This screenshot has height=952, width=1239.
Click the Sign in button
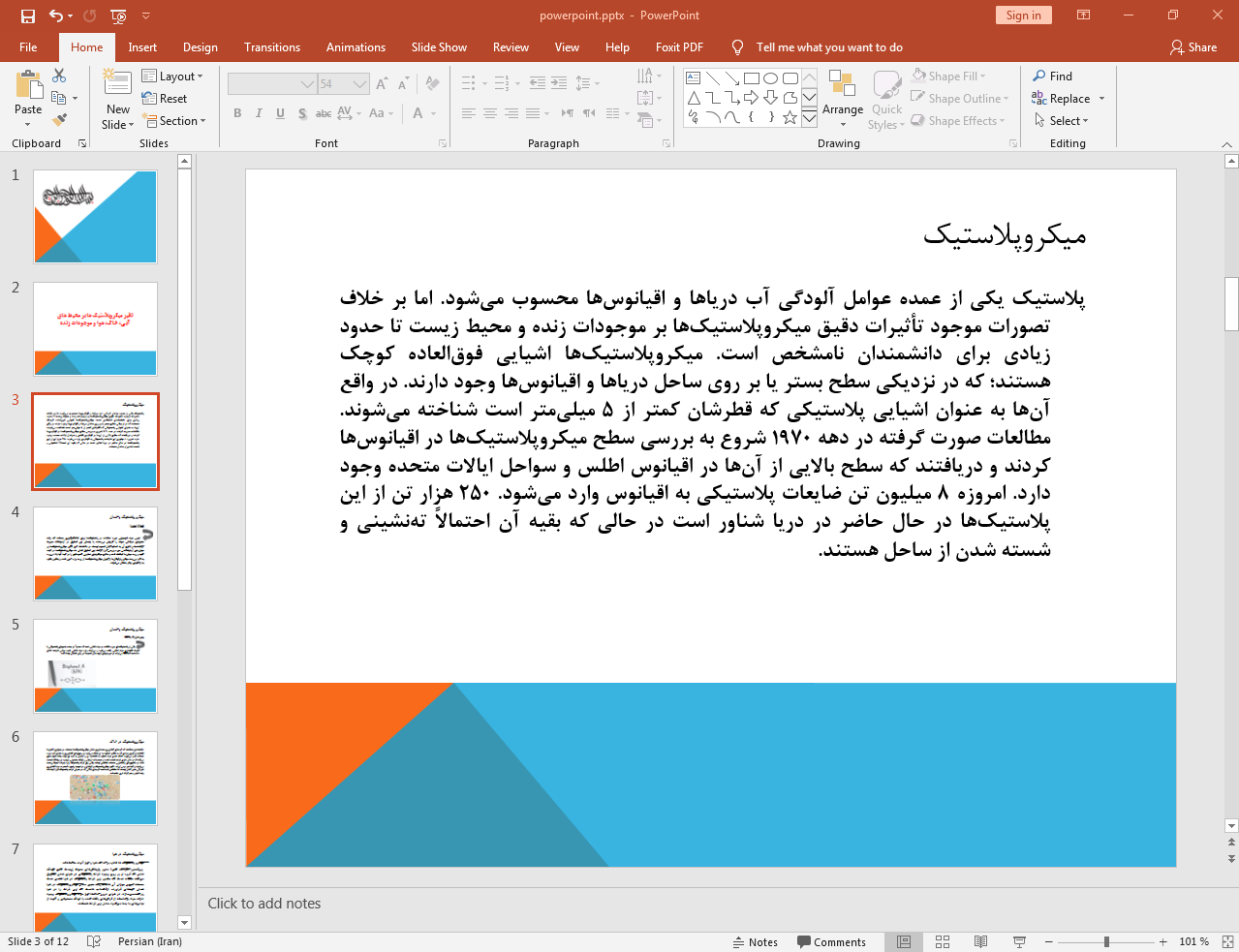(x=1023, y=15)
